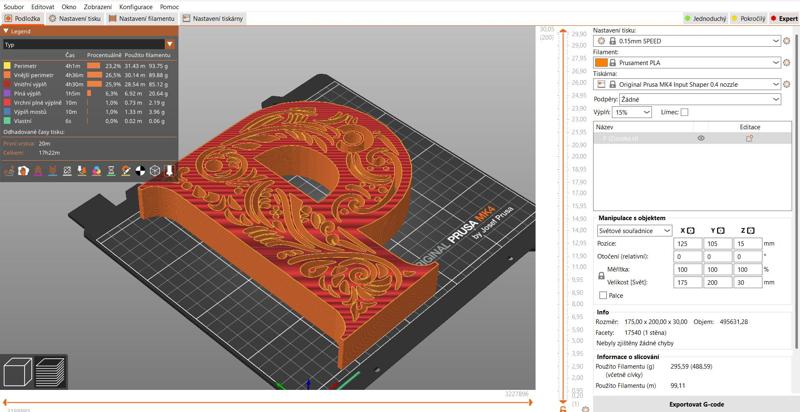
Task: Toggle the hourglass icon in legend toolbar
Action: pyautogui.click(x=111, y=171)
